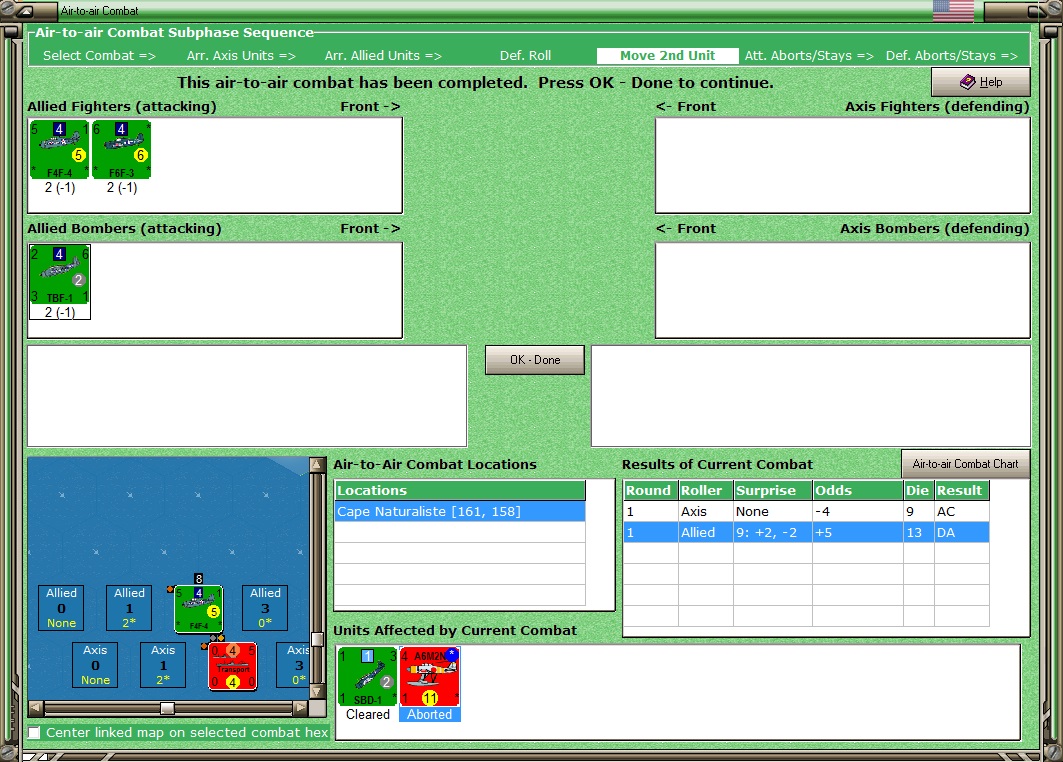Click OK - Done to continue
The height and width of the screenshot is (762, 1063).
tap(535, 360)
